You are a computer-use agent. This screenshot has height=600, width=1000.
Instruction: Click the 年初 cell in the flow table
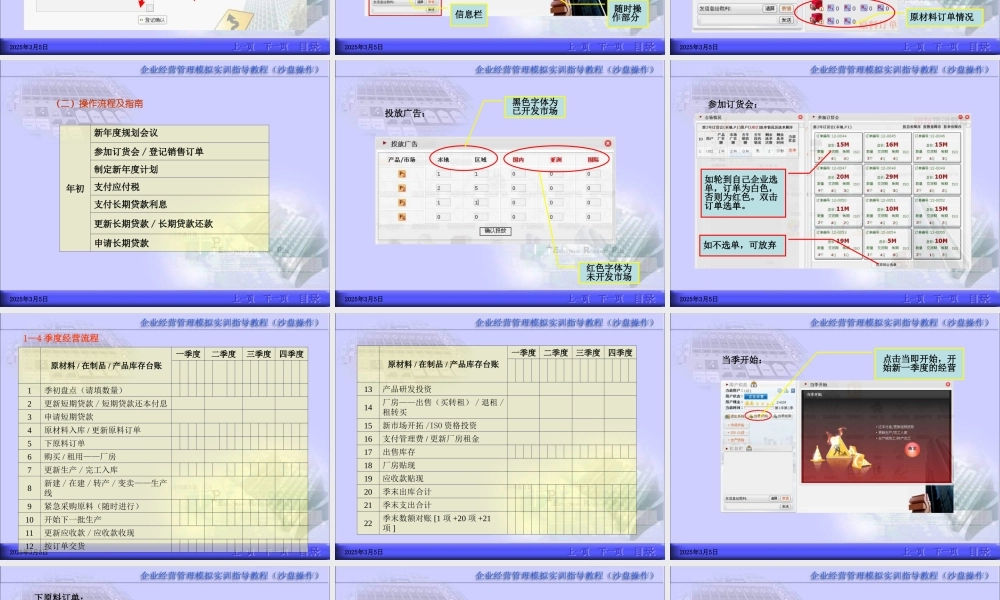75,188
